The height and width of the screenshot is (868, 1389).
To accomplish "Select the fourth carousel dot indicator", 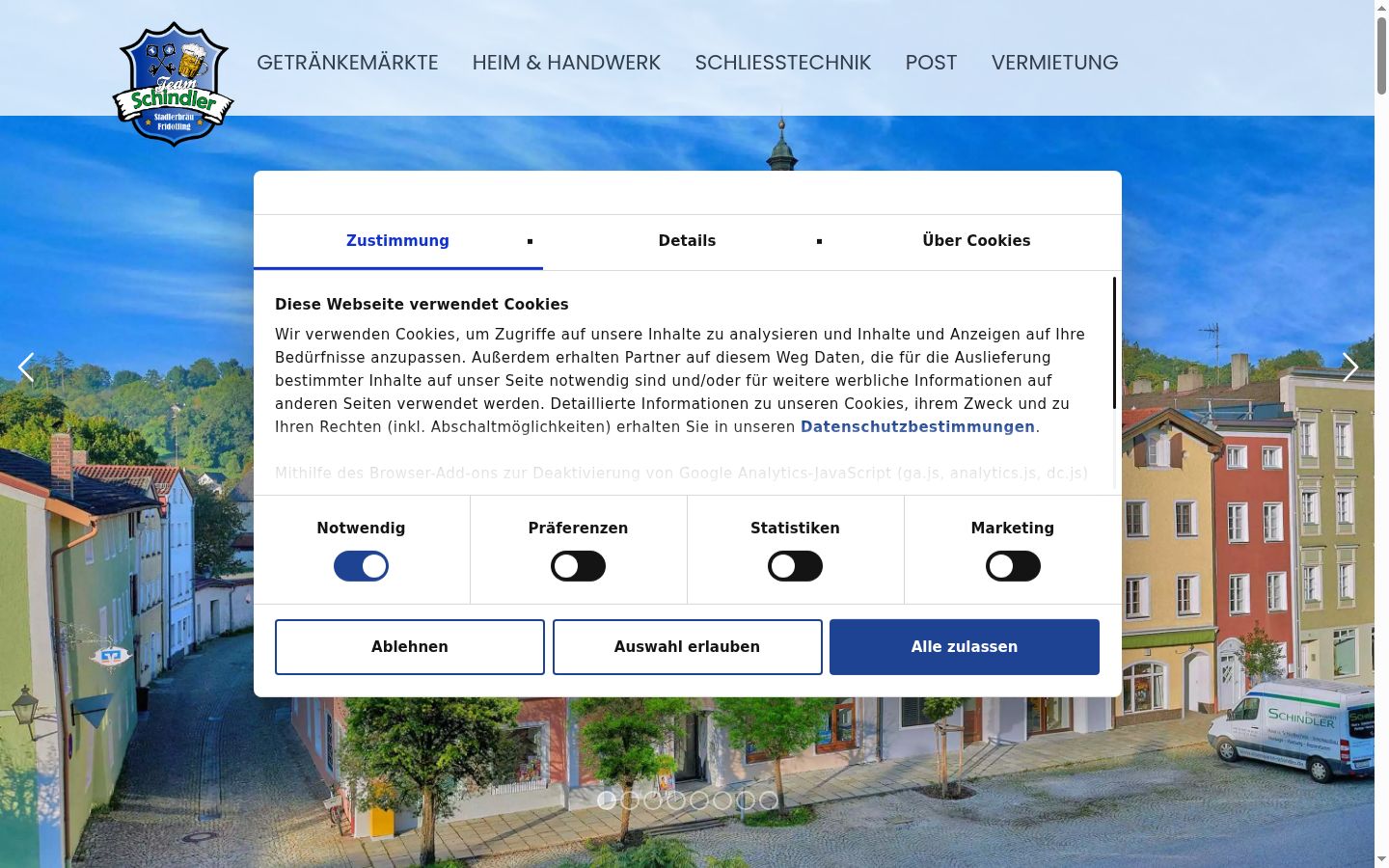I will pos(676,800).
